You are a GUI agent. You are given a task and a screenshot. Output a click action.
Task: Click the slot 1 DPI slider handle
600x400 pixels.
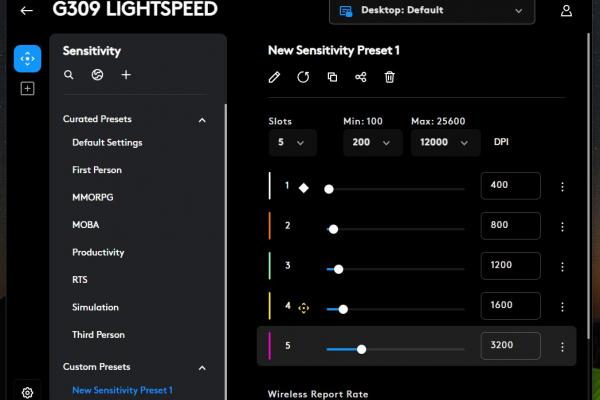click(329, 189)
